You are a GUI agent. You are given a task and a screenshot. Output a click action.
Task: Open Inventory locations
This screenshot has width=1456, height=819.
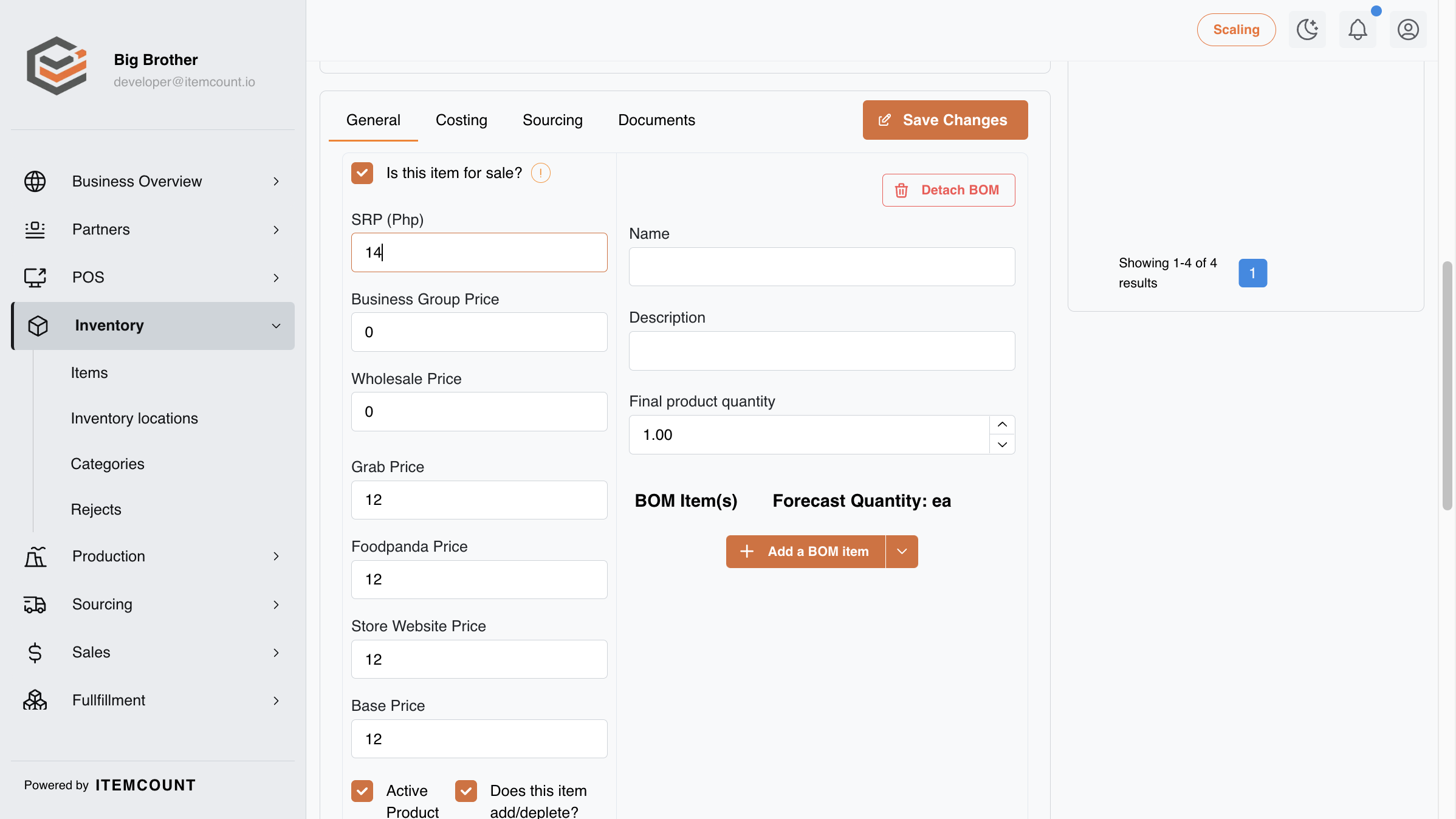click(134, 419)
